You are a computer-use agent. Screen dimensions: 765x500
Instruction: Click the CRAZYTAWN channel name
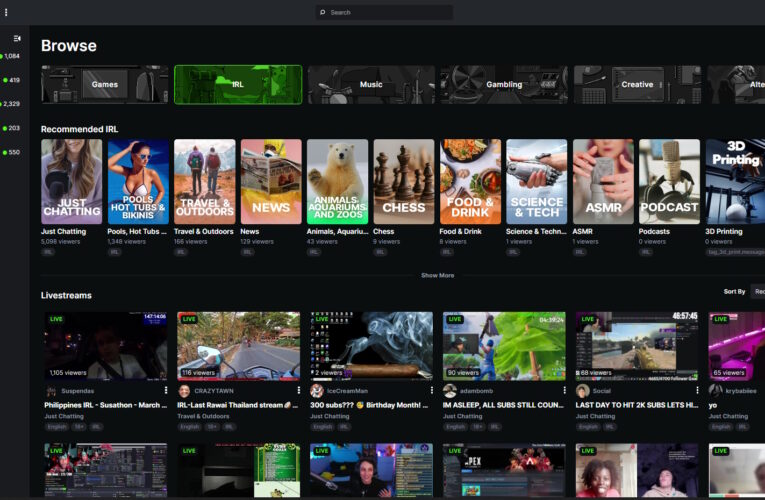[x=212, y=391]
